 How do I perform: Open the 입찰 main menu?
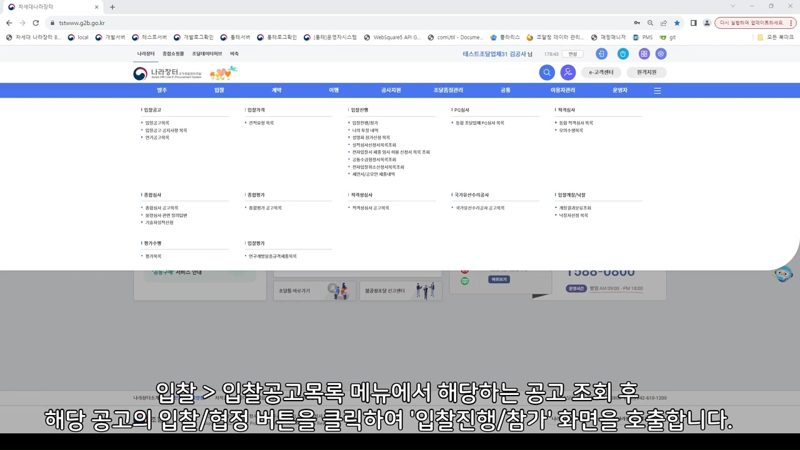219,90
